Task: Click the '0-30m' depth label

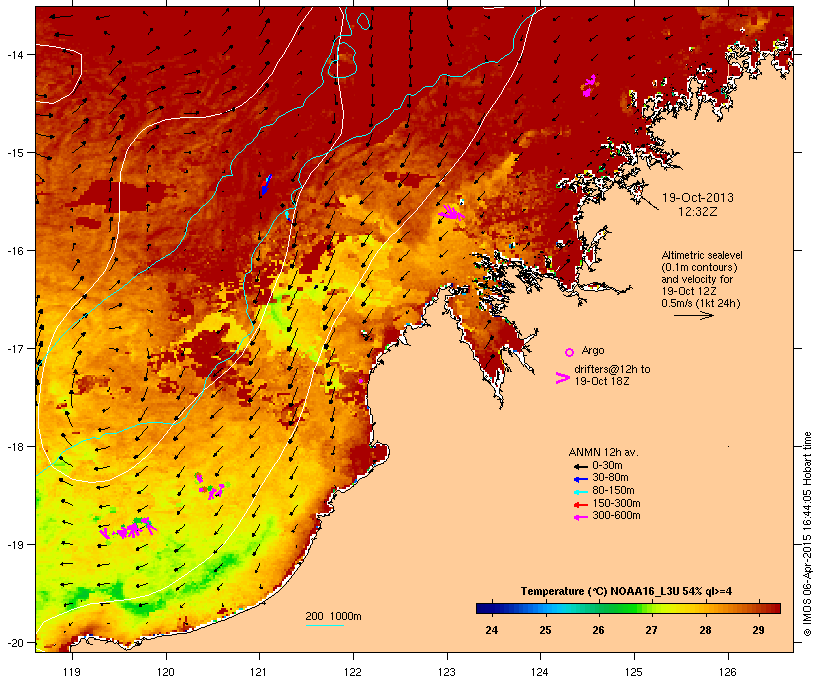Action: (x=607, y=466)
